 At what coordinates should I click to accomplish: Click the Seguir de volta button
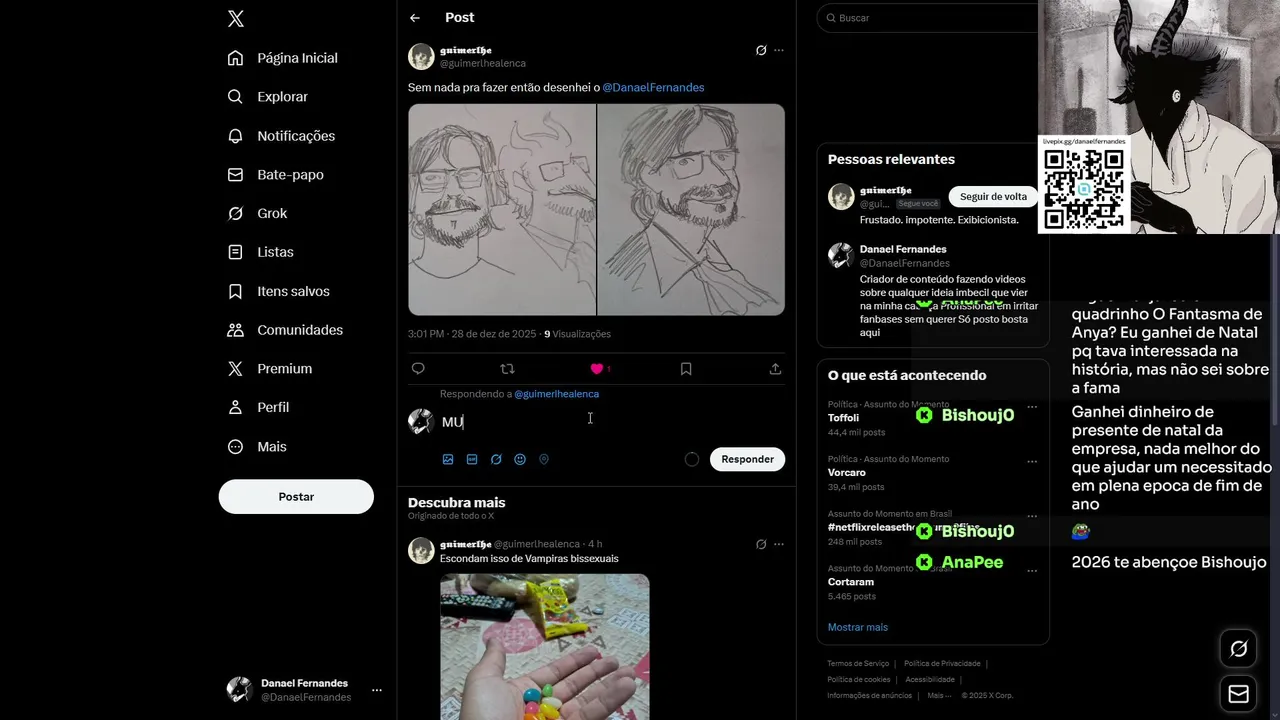993,197
